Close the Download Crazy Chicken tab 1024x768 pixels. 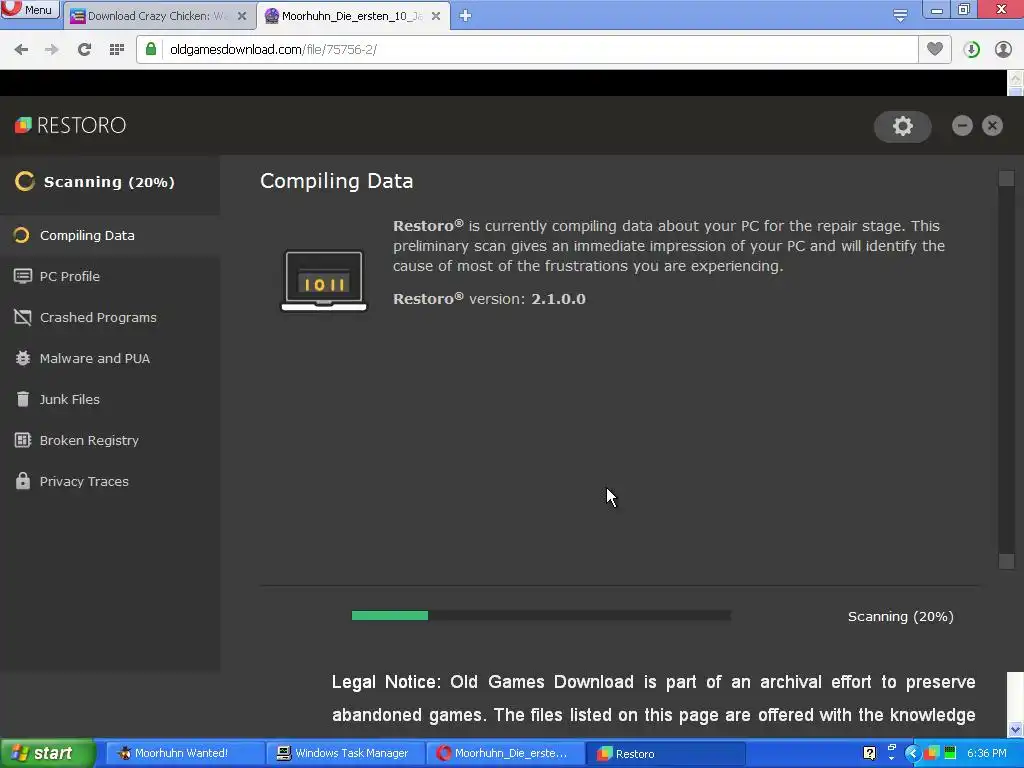242,16
